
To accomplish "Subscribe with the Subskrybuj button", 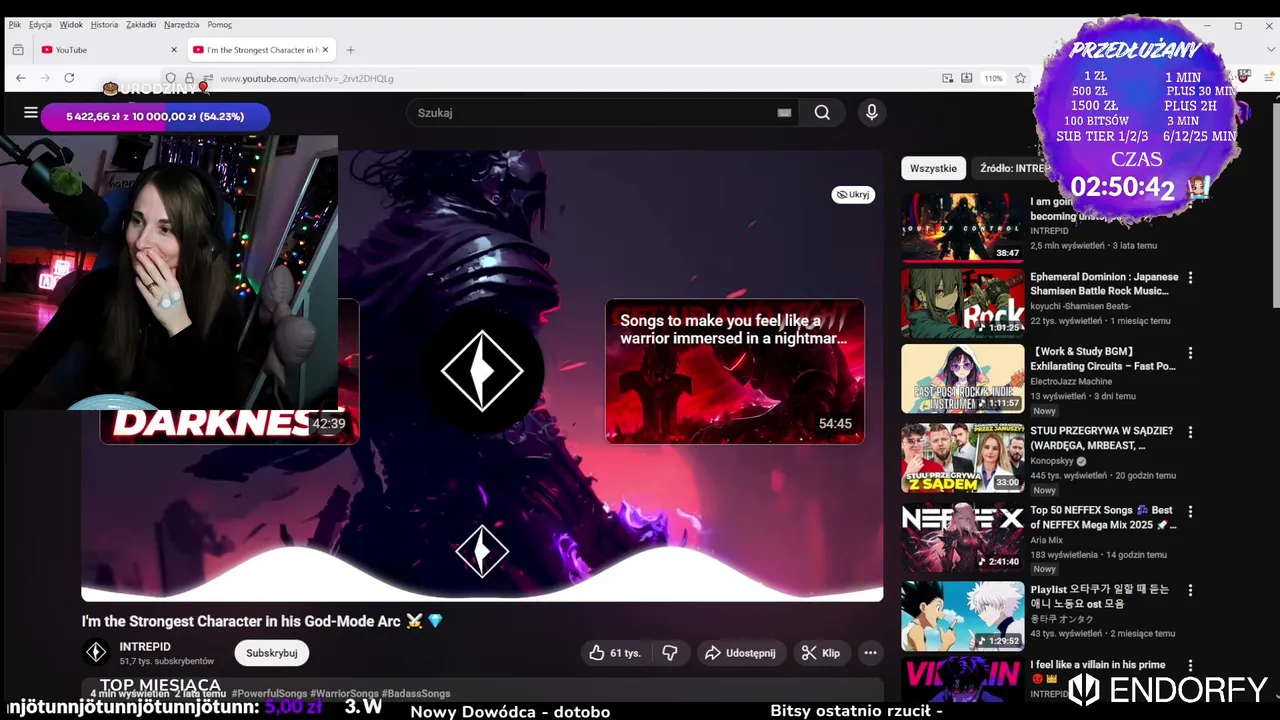I will tap(272, 653).
